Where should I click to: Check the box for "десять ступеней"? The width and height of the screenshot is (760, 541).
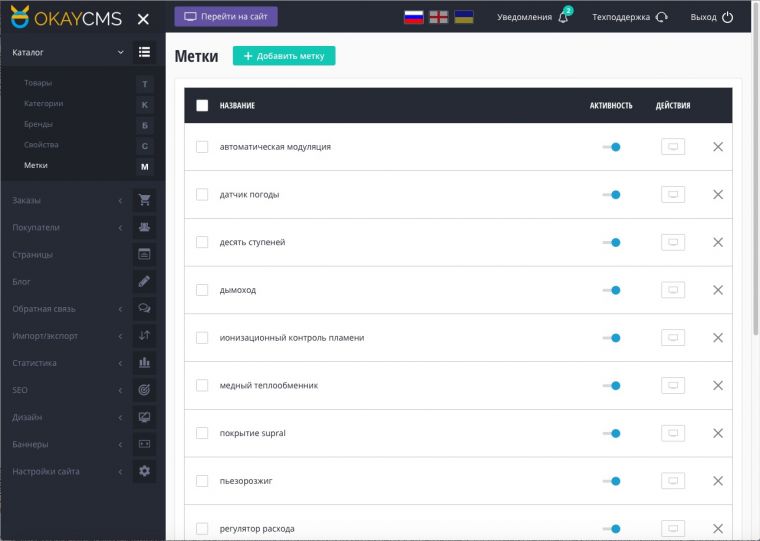coord(202,242)
